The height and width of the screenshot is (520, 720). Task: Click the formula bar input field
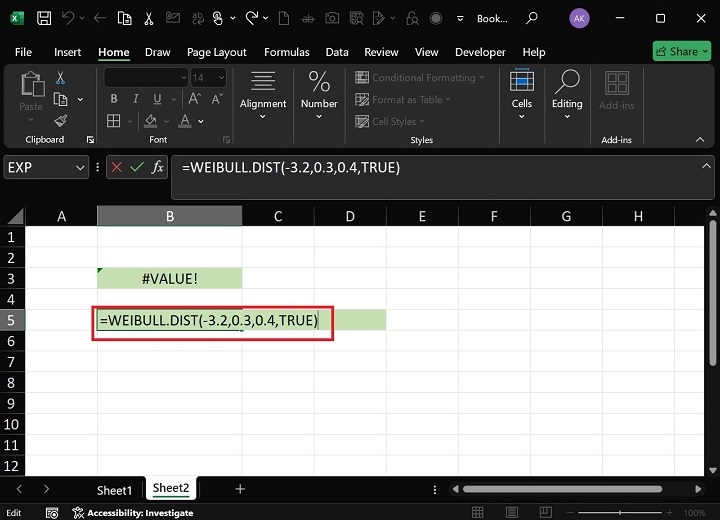coord(443,177)
